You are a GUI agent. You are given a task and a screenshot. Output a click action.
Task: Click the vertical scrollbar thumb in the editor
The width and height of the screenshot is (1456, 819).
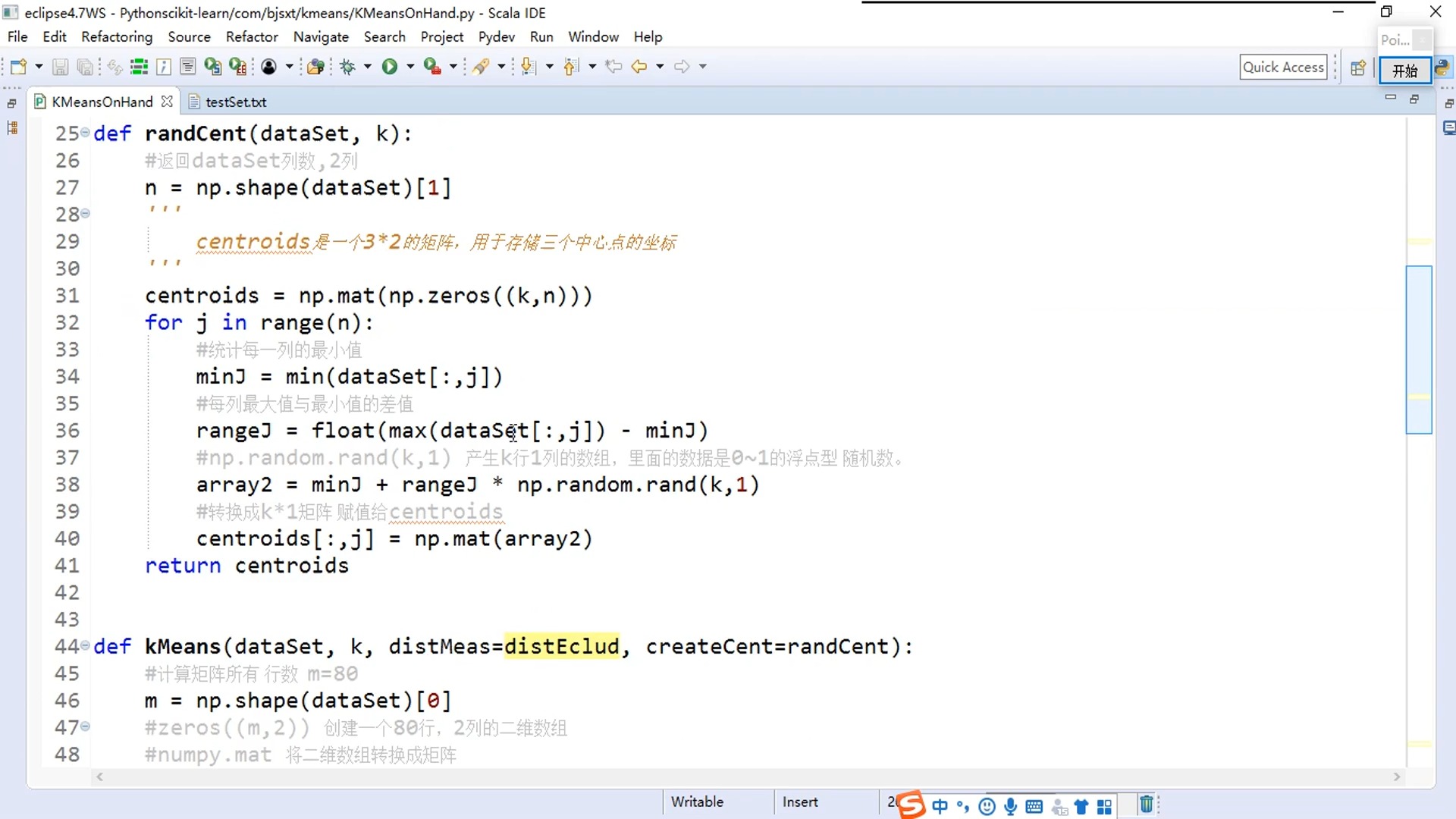click(x=1418, y=349)
